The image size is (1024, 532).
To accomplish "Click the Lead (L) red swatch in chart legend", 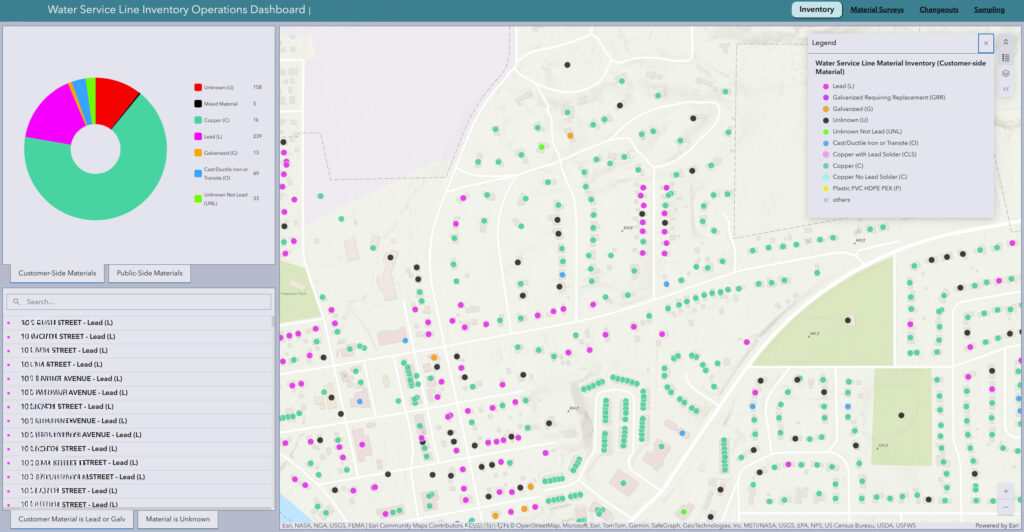I will [x=198, y=135].
